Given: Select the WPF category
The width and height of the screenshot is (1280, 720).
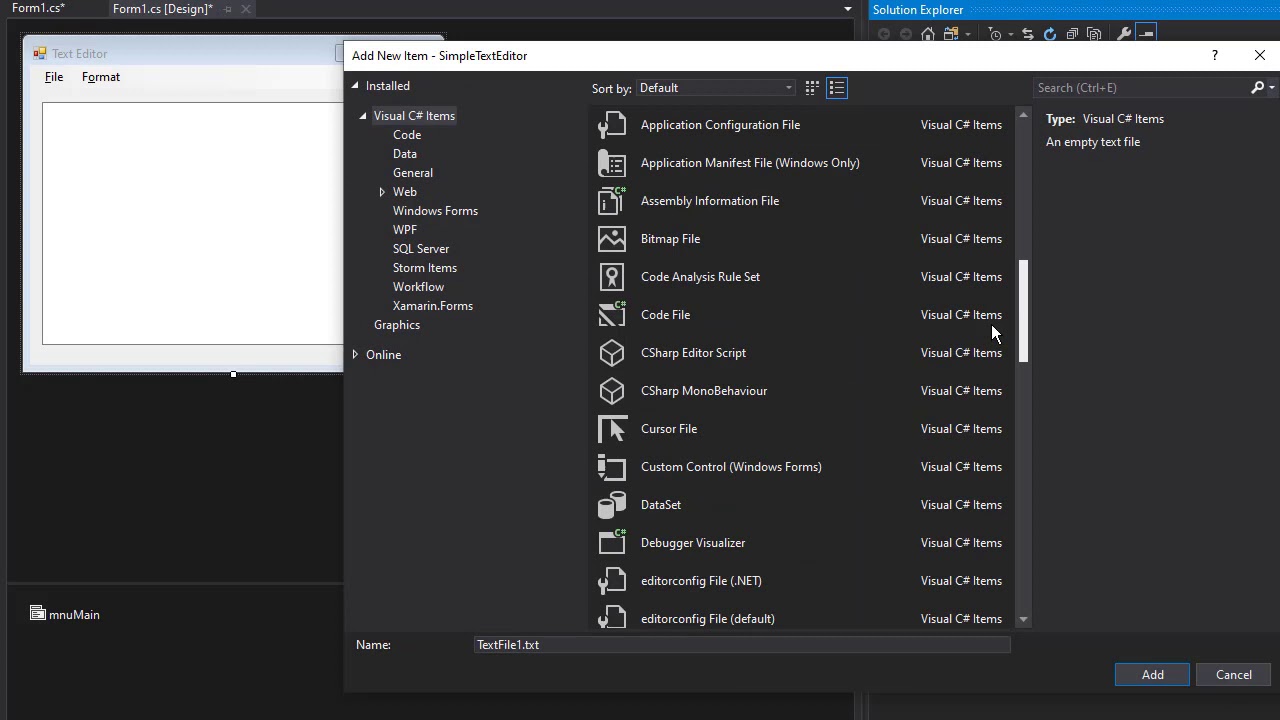Looking at the screenshot, I should pyautogui.click(x=405, y=230).
